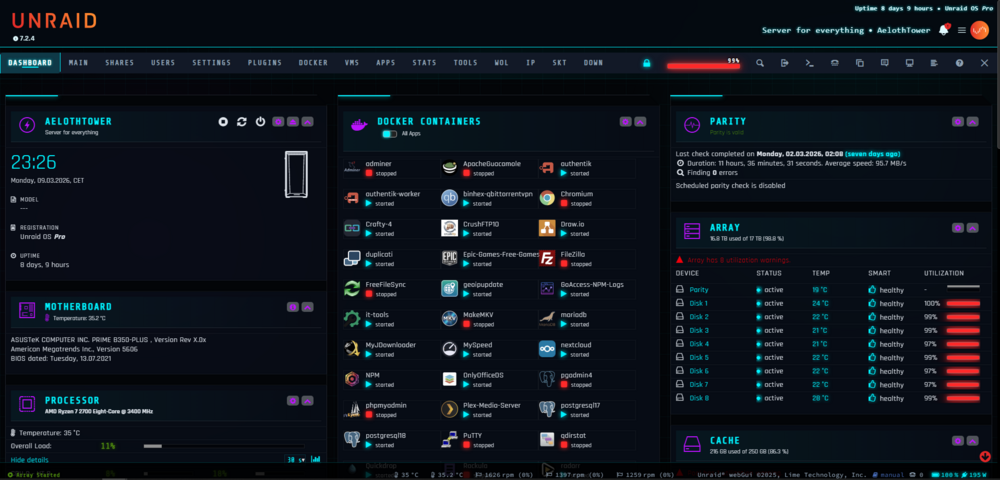Click the lock icon in the navigation bar
This screenshot has height=480, width=1000.
(x=647, y=63)
